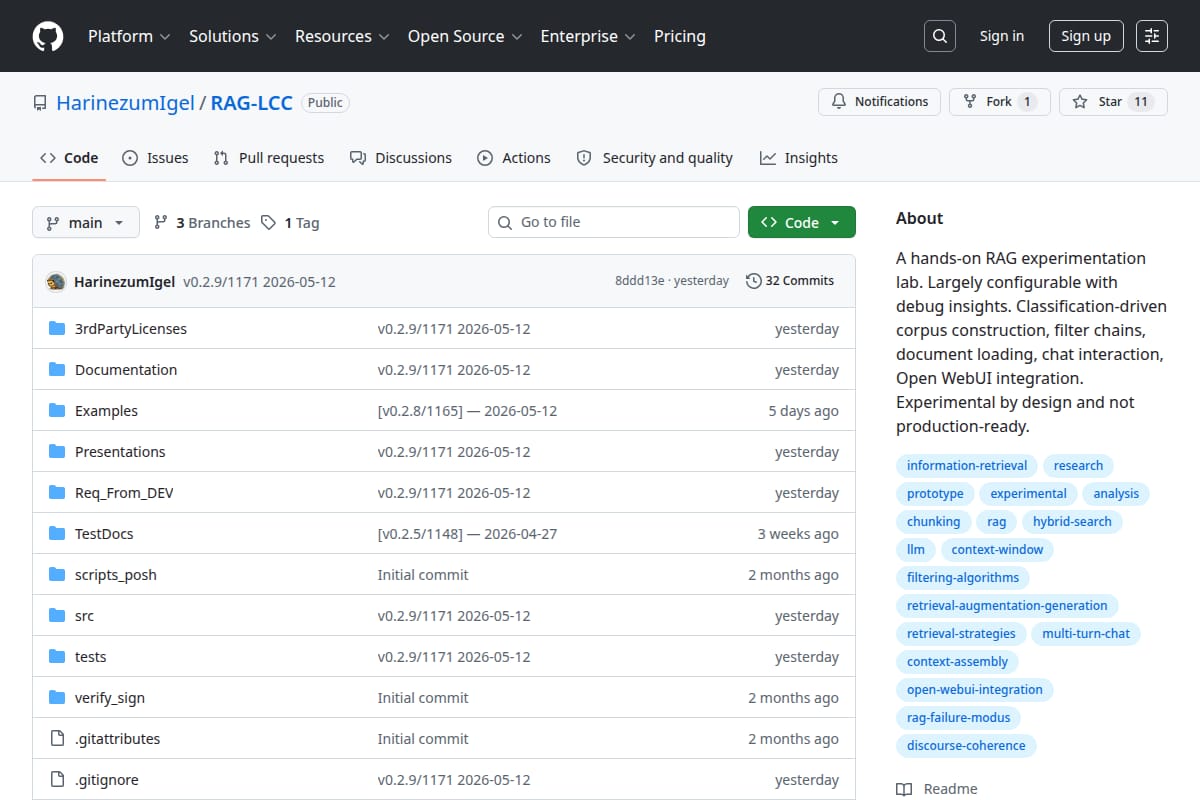The height and width of the screenshot is (800, 1200).
Task: Click the verify_sign folder icon
Action: click(x=57, y=698)
